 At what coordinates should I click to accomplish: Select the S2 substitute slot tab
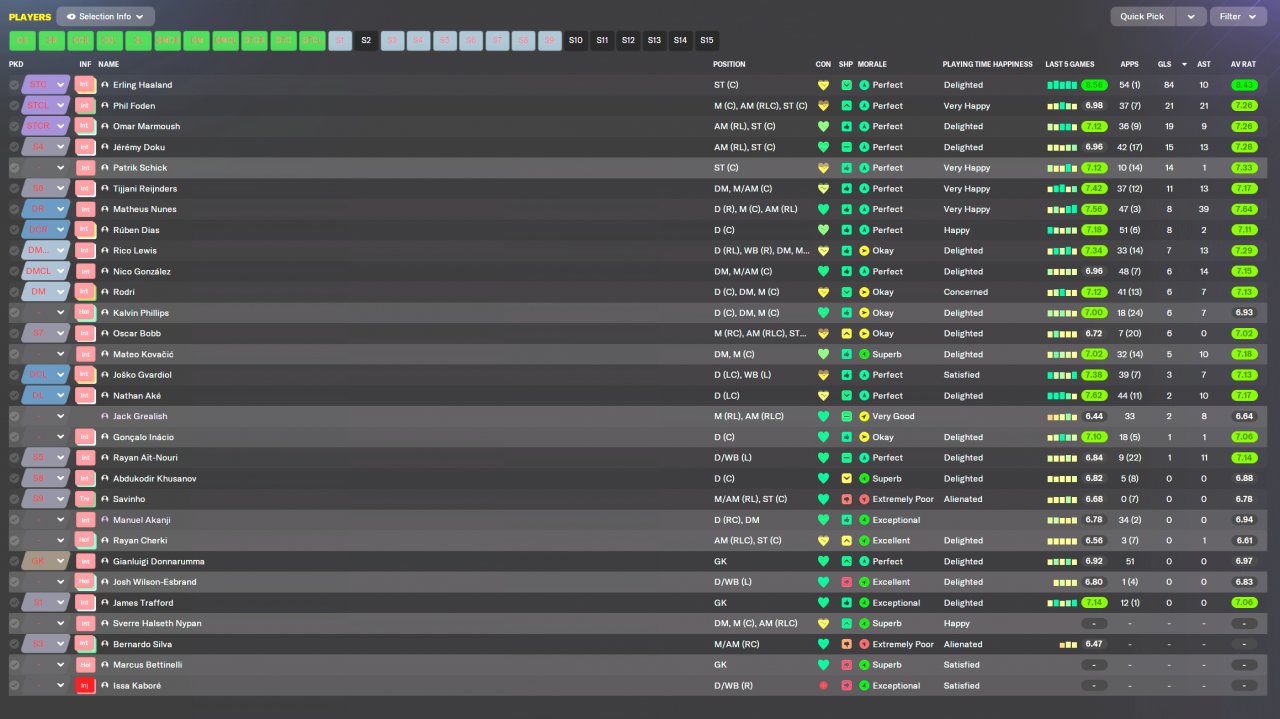[366, 41]
